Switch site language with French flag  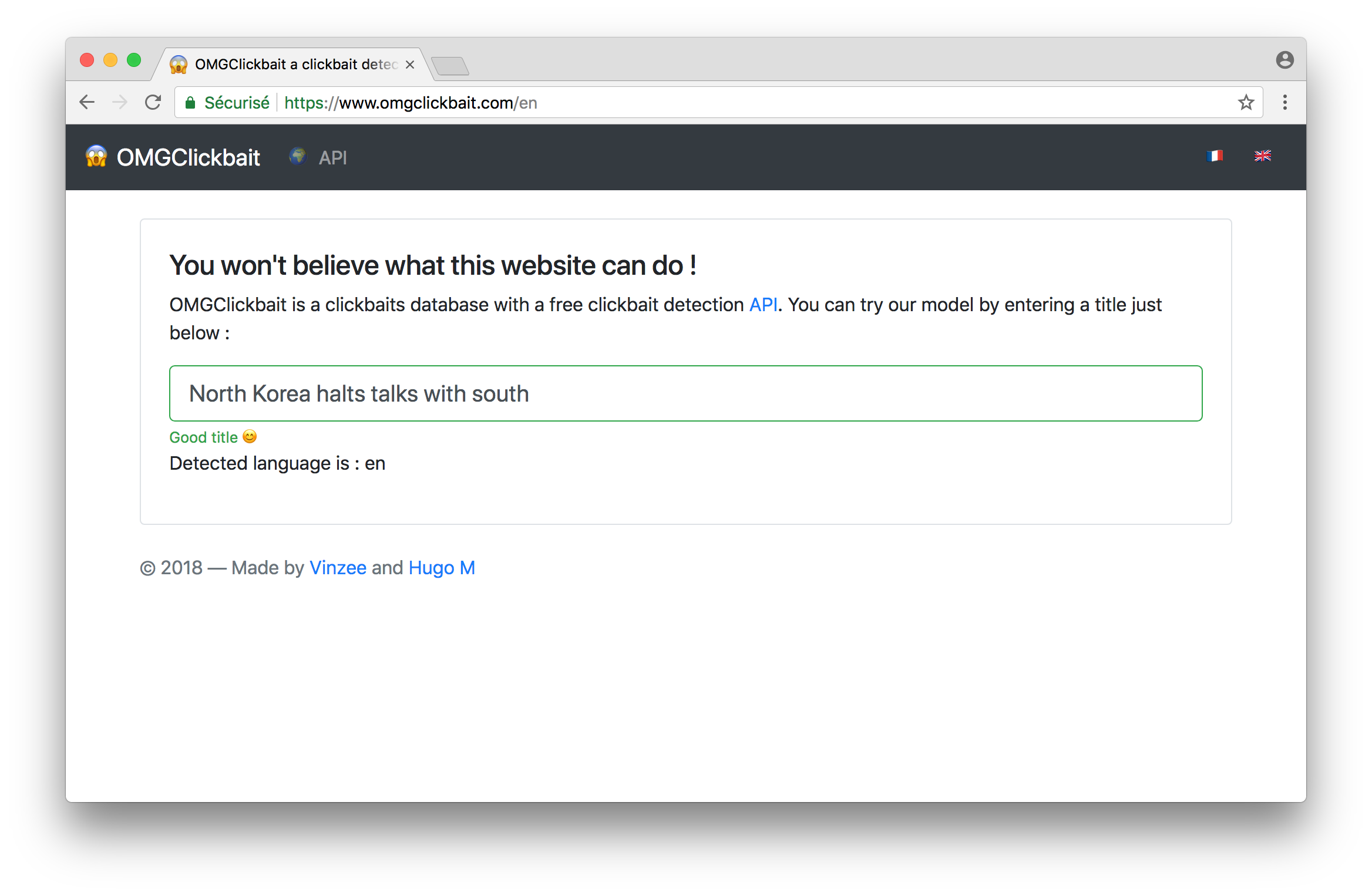point(1214,156)
